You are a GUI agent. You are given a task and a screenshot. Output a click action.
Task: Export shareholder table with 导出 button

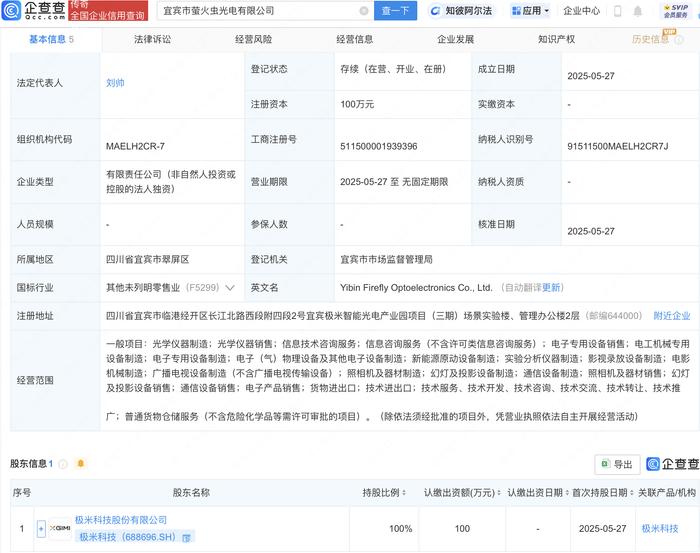pos(617,465)
